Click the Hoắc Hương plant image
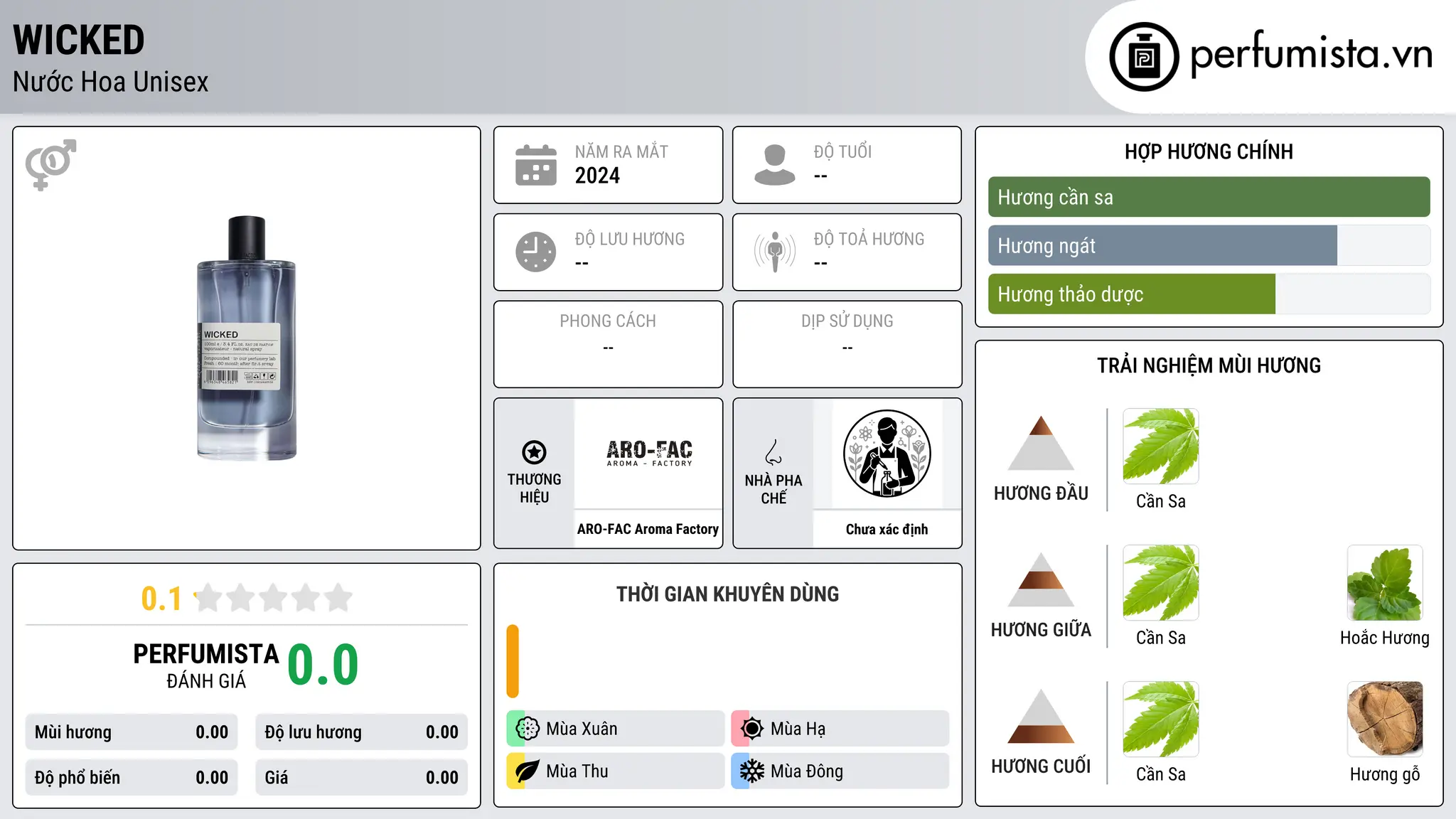The image size is (1456, 819). [1385, 583]
